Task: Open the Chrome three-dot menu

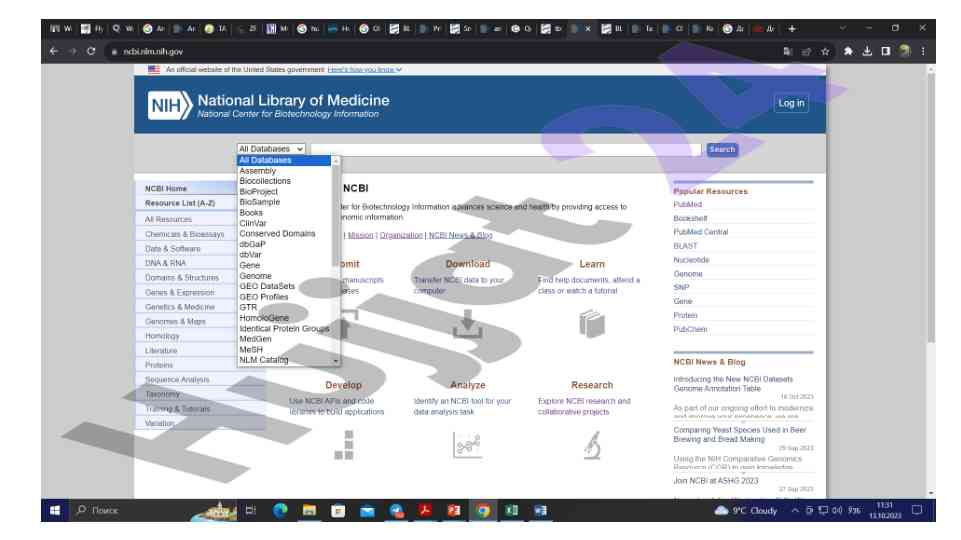Action: (x=922, y=51)
